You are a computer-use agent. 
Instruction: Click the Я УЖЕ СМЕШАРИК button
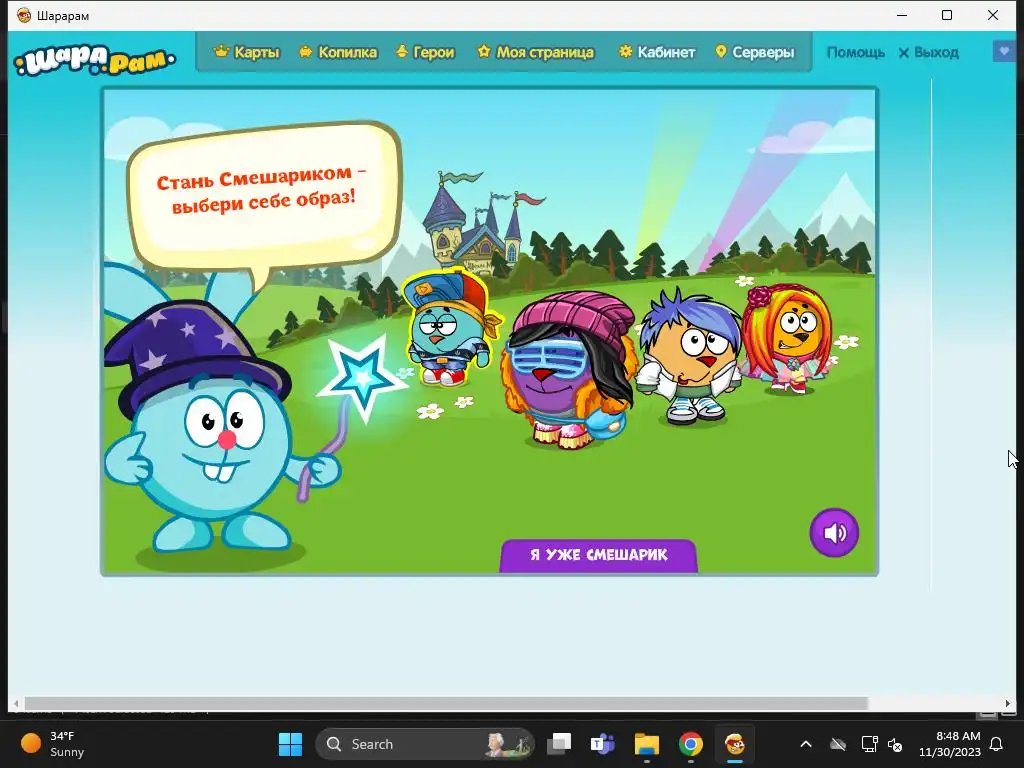(598, 555)
